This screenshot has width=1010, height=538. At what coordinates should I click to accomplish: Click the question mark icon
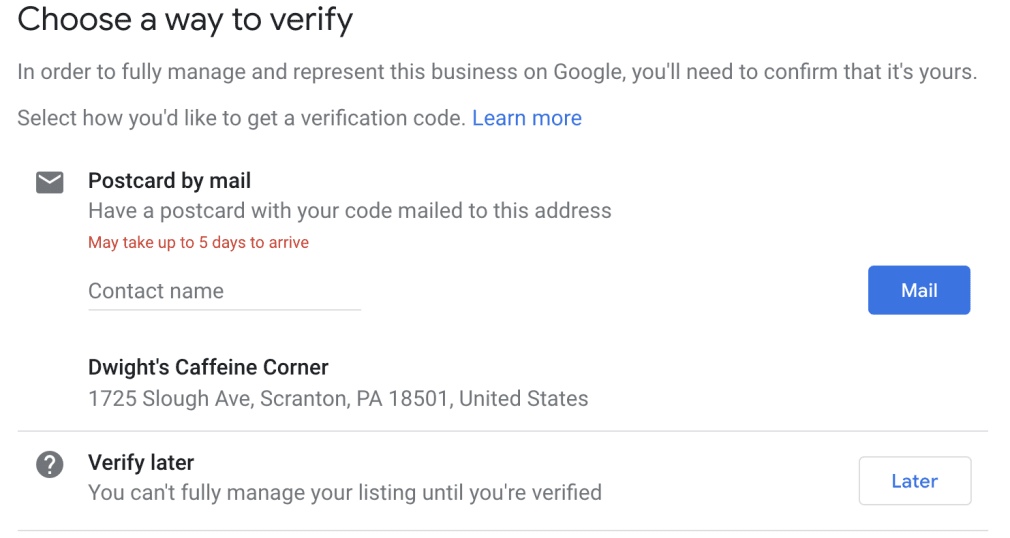49,464
